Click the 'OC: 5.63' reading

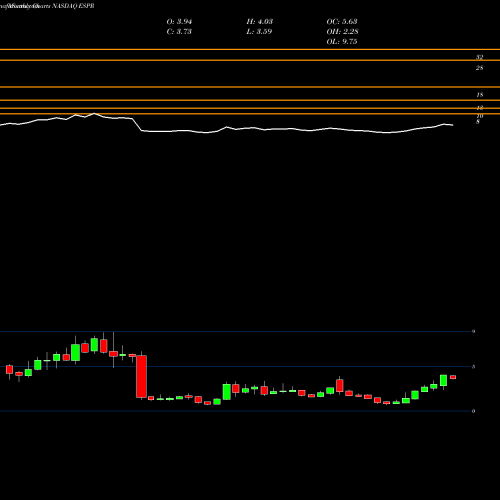point(342,22)
